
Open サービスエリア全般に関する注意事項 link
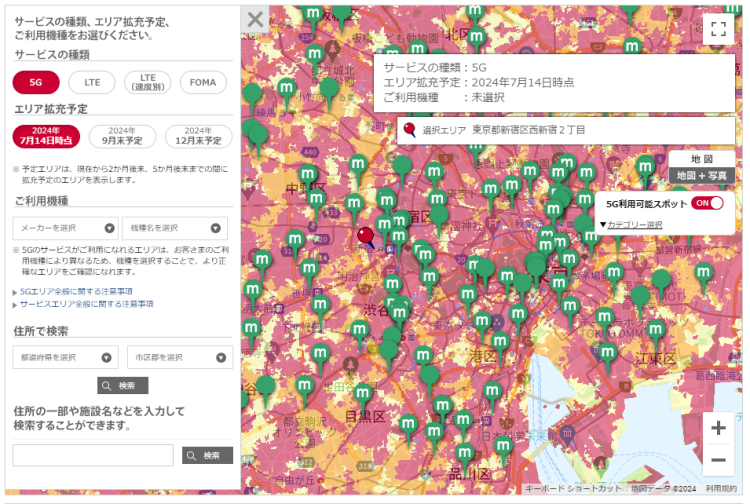click(87, 304)
